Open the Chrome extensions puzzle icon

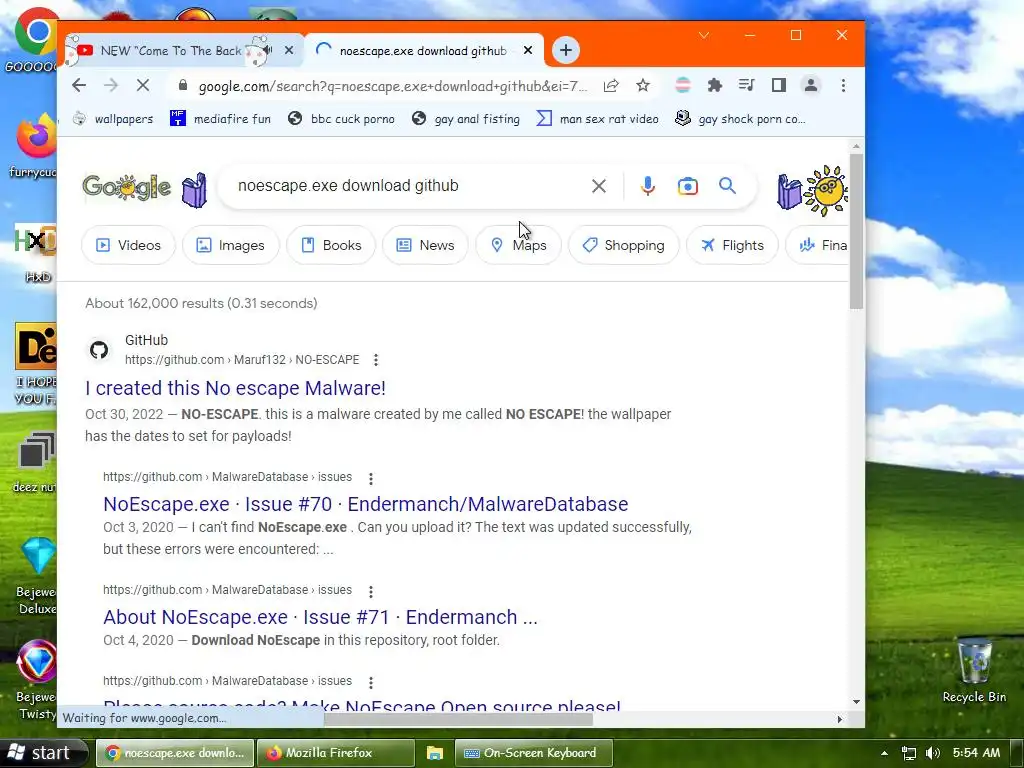click(x=714, y=86)
